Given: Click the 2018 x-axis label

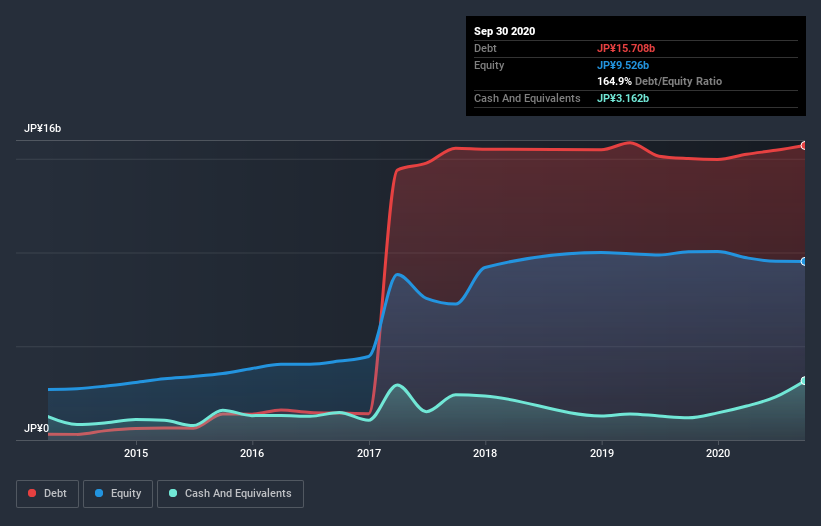Looking at the screenshot, I should [485, 453].
